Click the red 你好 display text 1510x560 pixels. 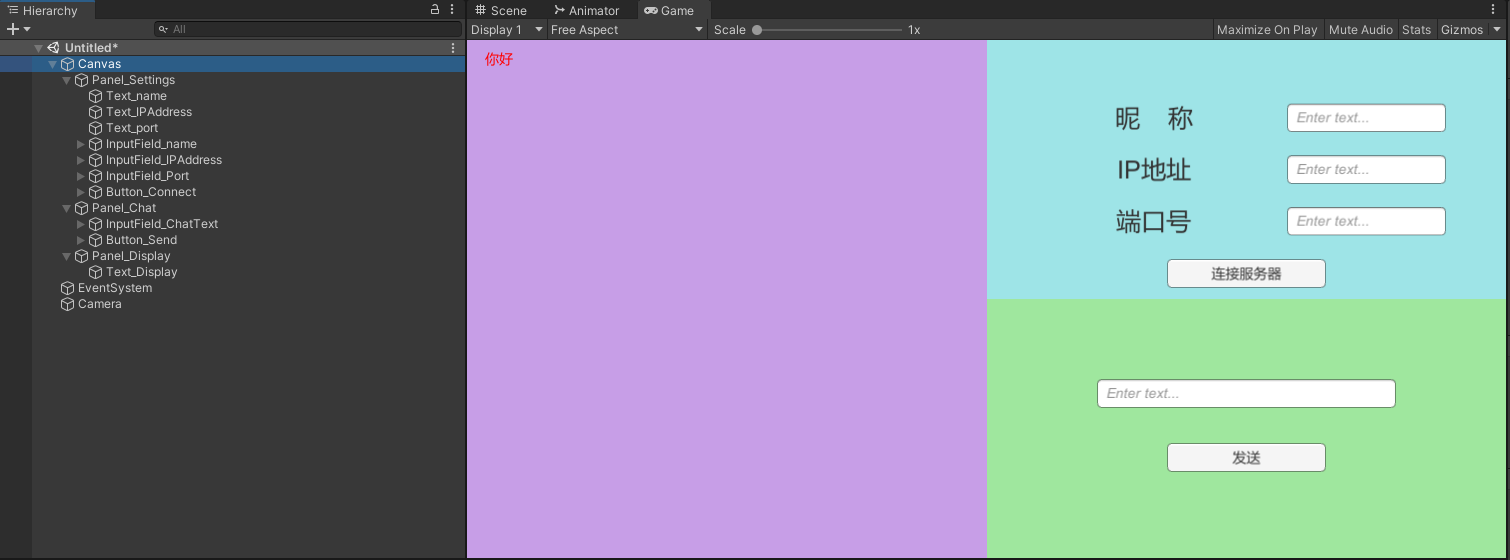pos(499,60)
